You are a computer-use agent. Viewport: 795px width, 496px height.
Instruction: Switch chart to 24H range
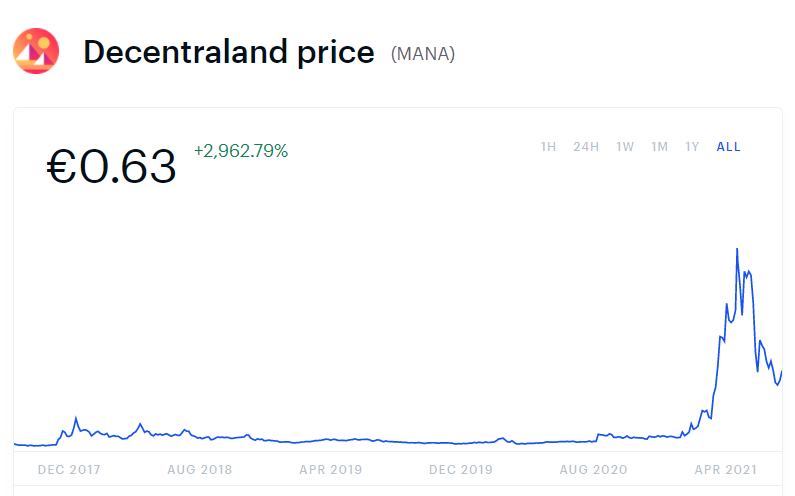586,147
